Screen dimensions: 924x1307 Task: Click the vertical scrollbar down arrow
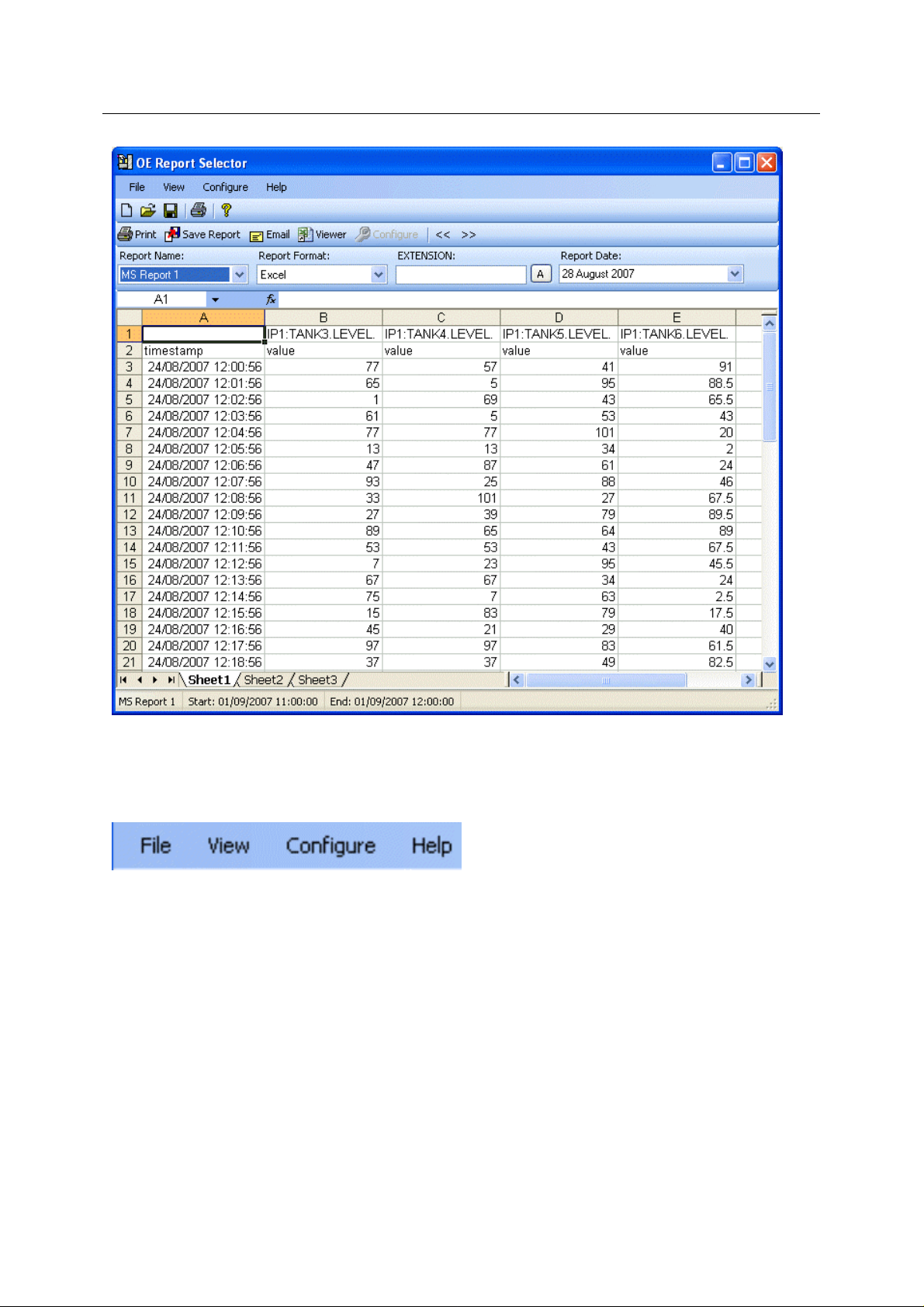click(x=770, y=664)
